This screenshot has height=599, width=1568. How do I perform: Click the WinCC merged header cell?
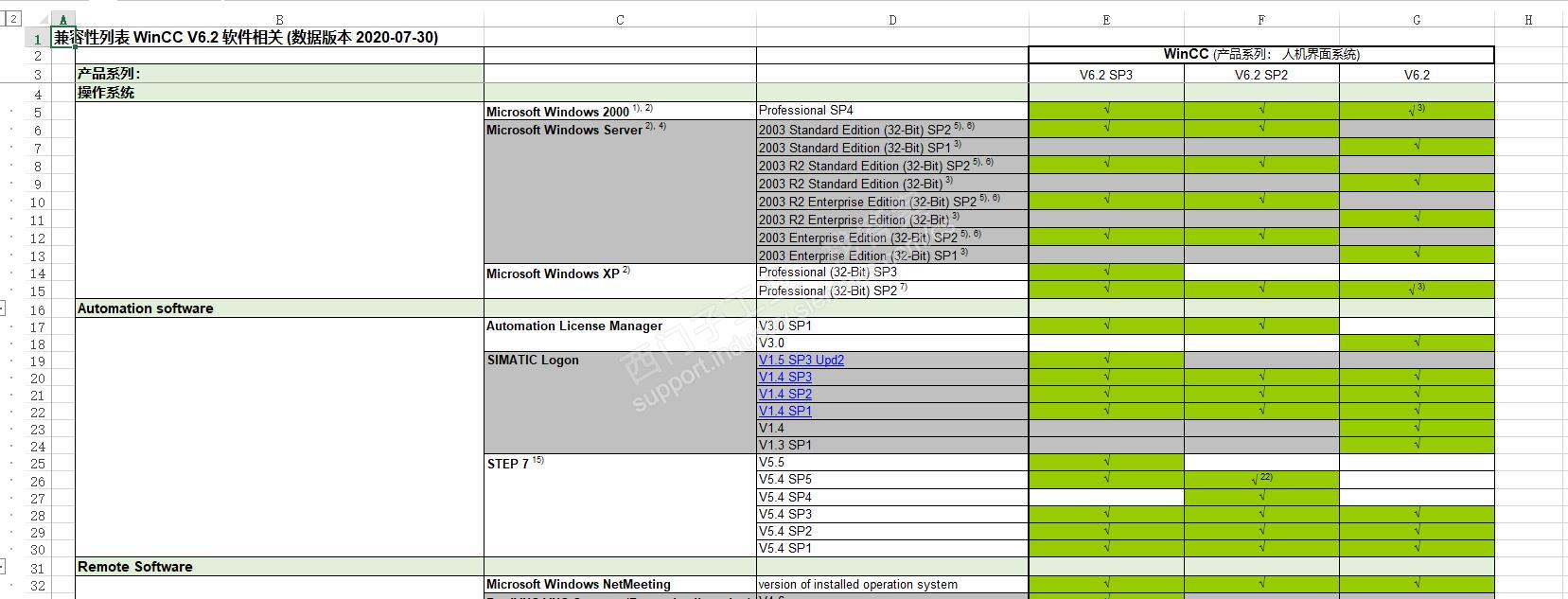pyautogui.click(x=1261, y=55)
